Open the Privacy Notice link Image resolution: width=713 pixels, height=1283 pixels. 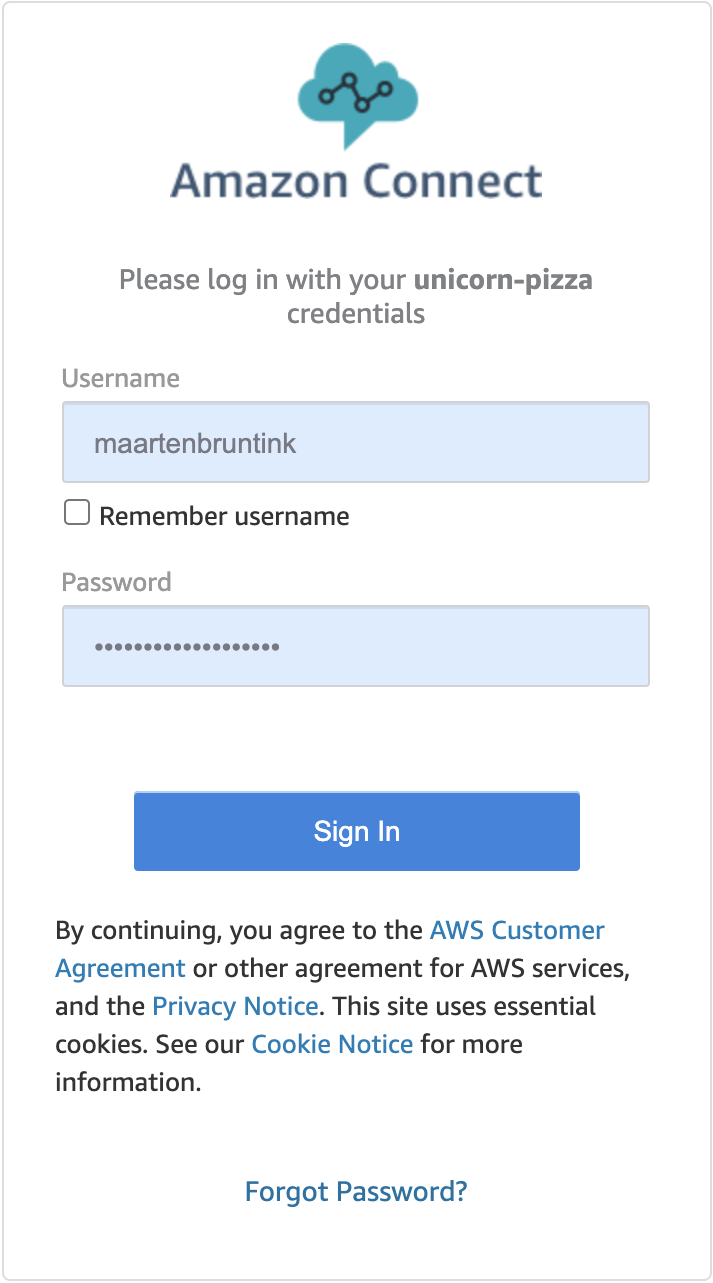coord(235,1006)
